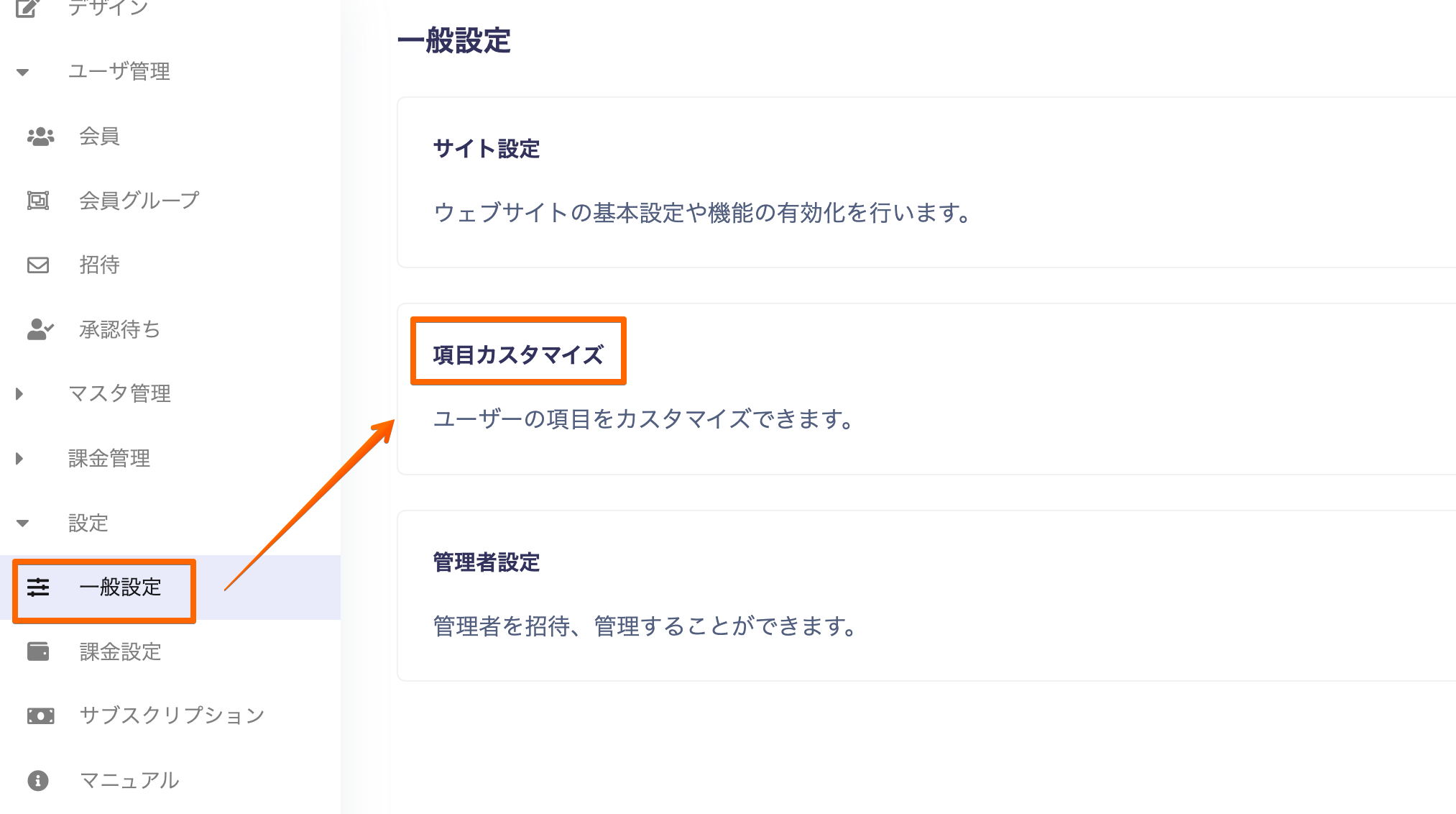Click the 課金設定 wallet icon
This screenshot has height=814, width=1456.
click(x=38, y=651)
